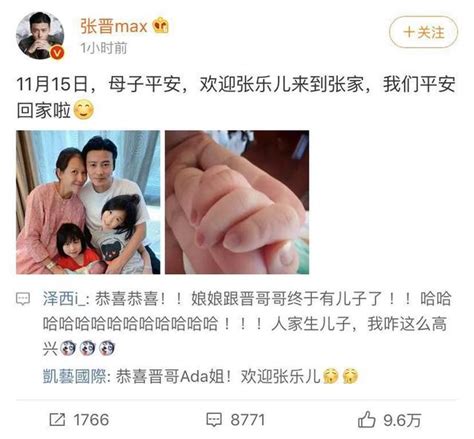View the family photo thumbnail

[88, 202]
